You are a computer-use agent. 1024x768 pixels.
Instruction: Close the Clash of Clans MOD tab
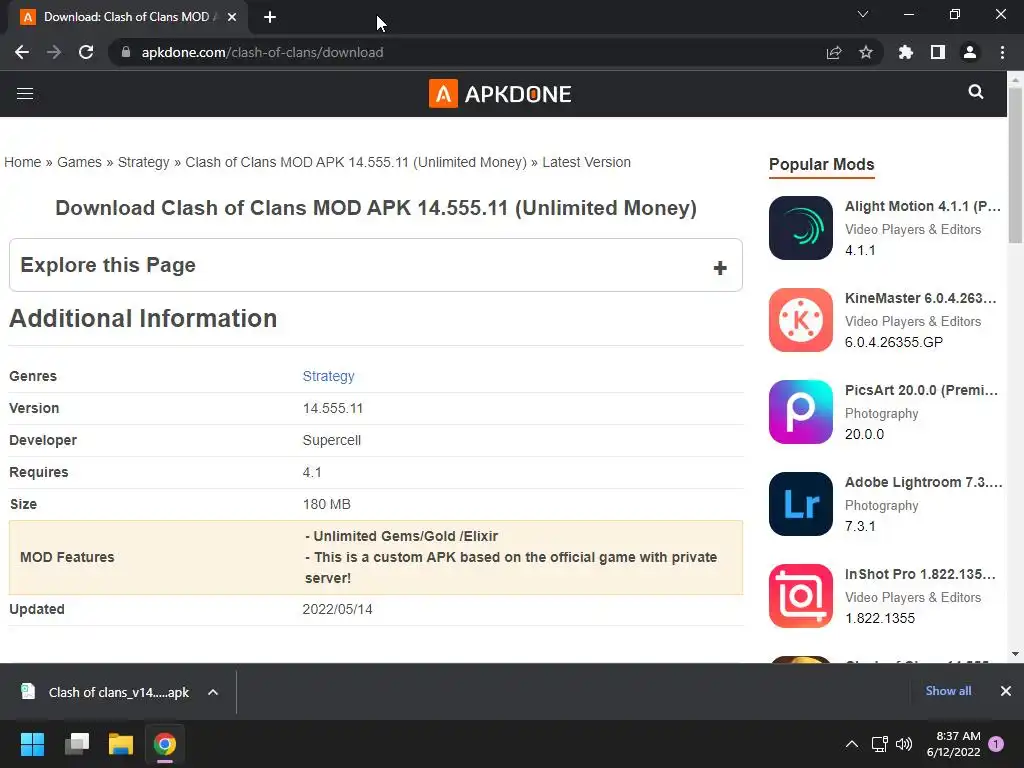(x=232, y=17)
